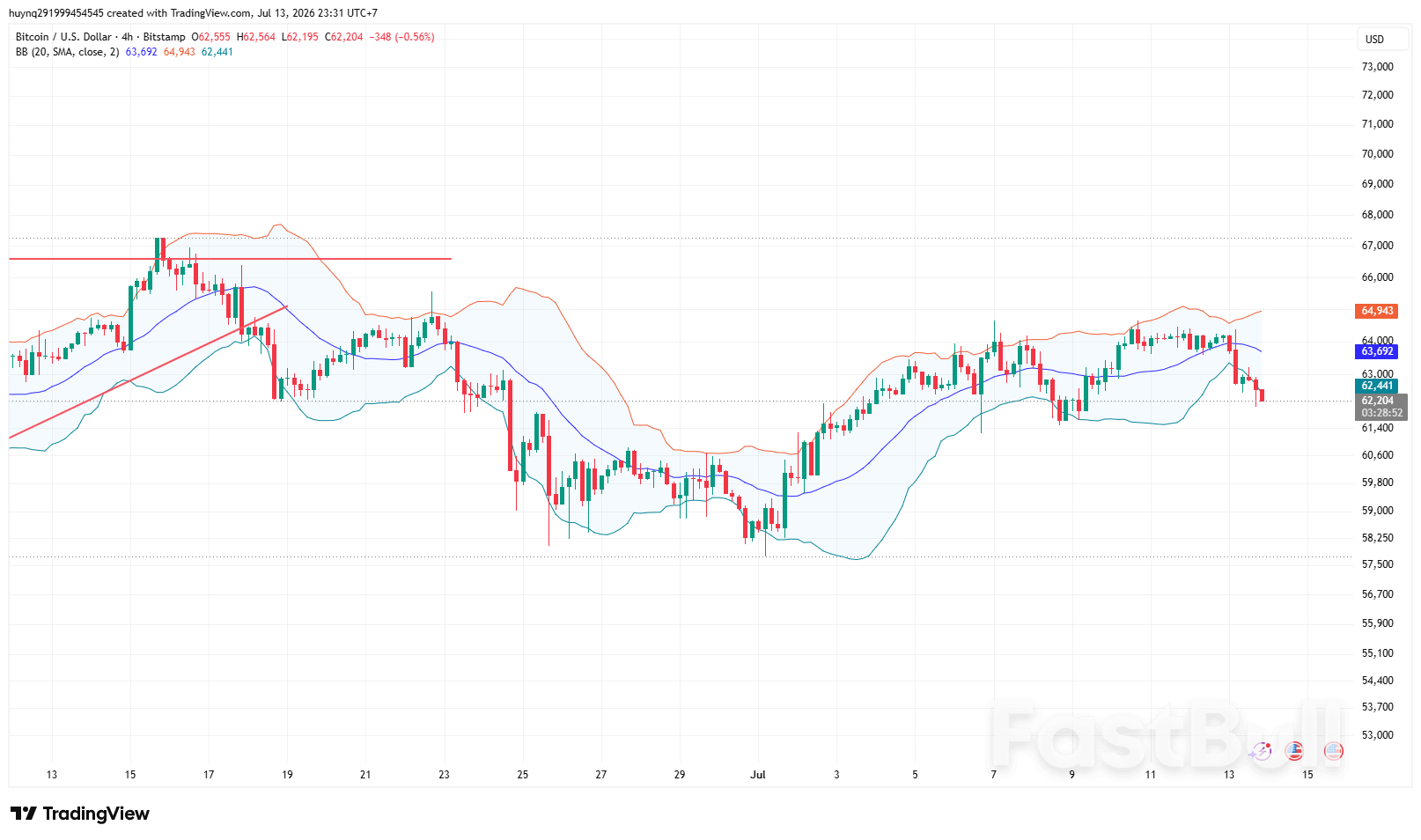Click the 59,800 price axis label
This screenshot has height=840, width=1421.
[x=1377, y=483]
